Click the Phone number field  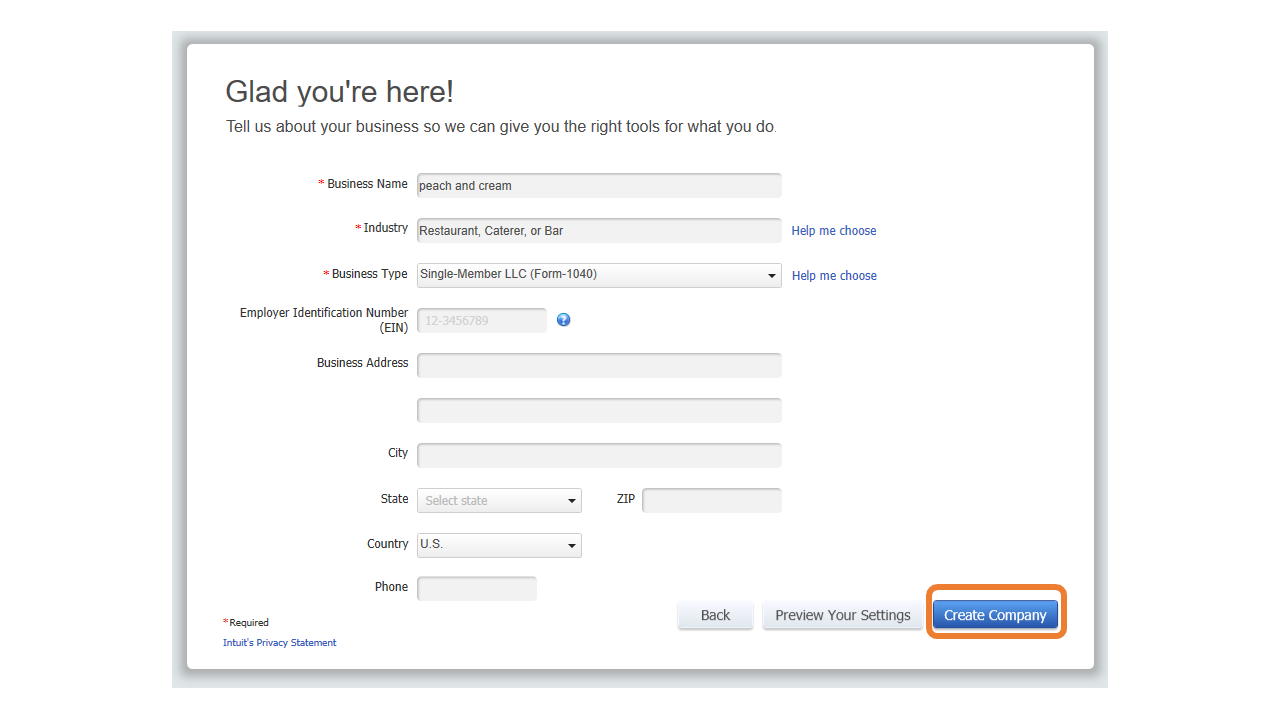point(476,588)
